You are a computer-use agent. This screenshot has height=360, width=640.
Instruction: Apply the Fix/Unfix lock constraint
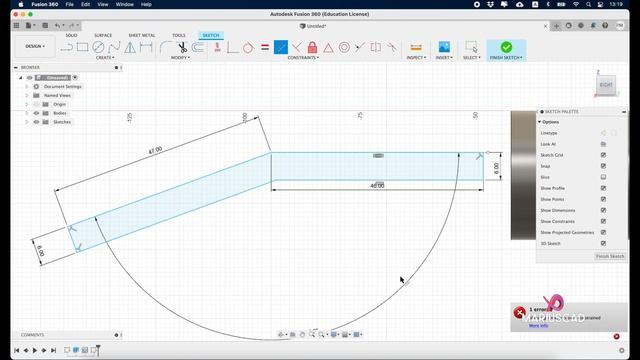tap(312, 47)
